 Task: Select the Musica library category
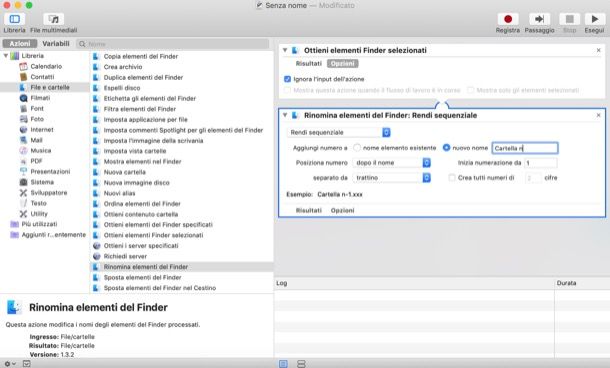coord(40,151)
